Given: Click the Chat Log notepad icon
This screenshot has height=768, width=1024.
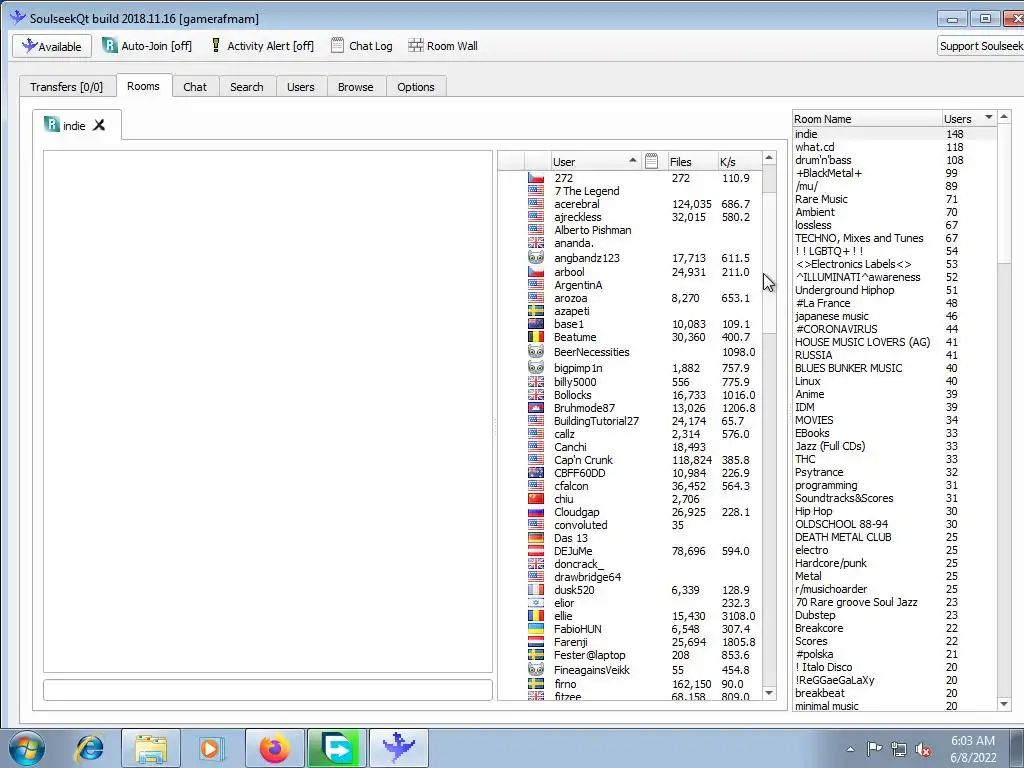Looking at the screenshot, I should point(337,46).
